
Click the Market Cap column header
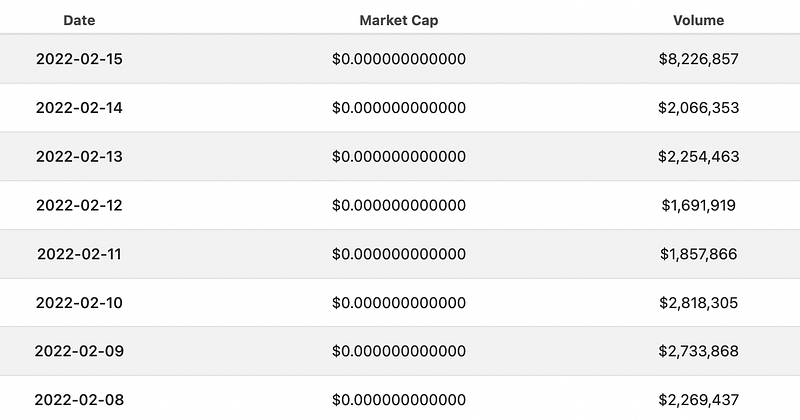398,20
